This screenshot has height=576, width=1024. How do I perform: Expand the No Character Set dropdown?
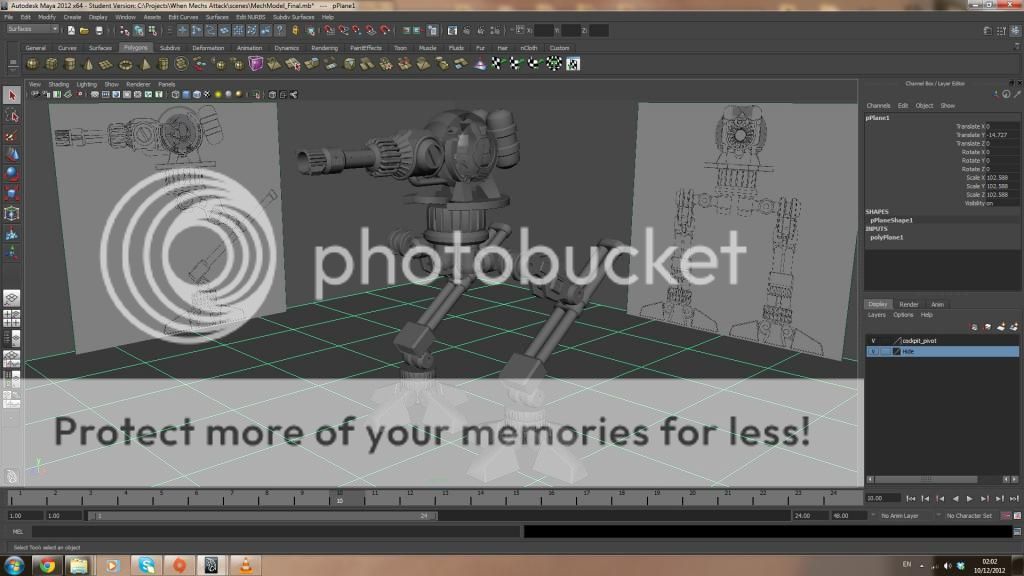[x=969, y=516]
